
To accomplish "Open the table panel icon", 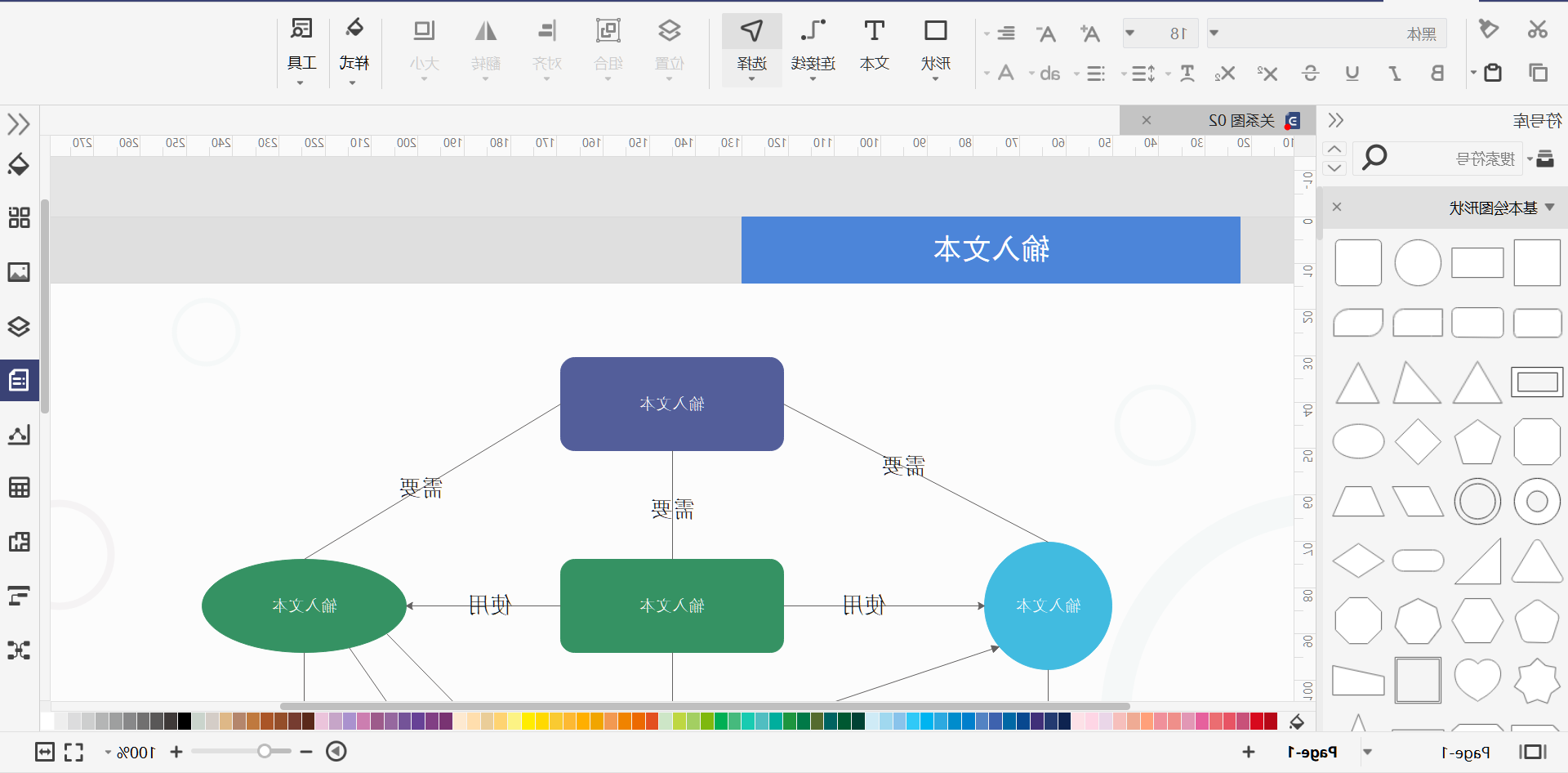I will (19, 488).
